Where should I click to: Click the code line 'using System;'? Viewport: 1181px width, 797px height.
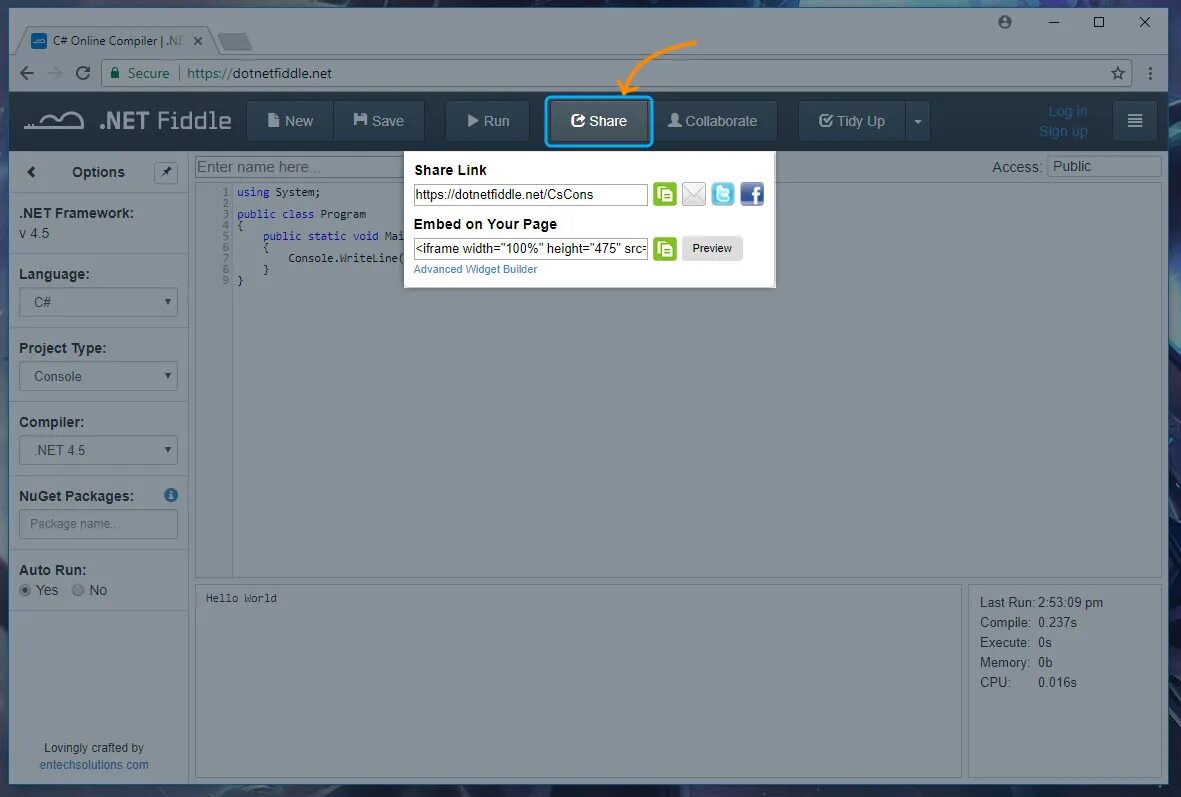pyautogui.click(x=279, y=192)
